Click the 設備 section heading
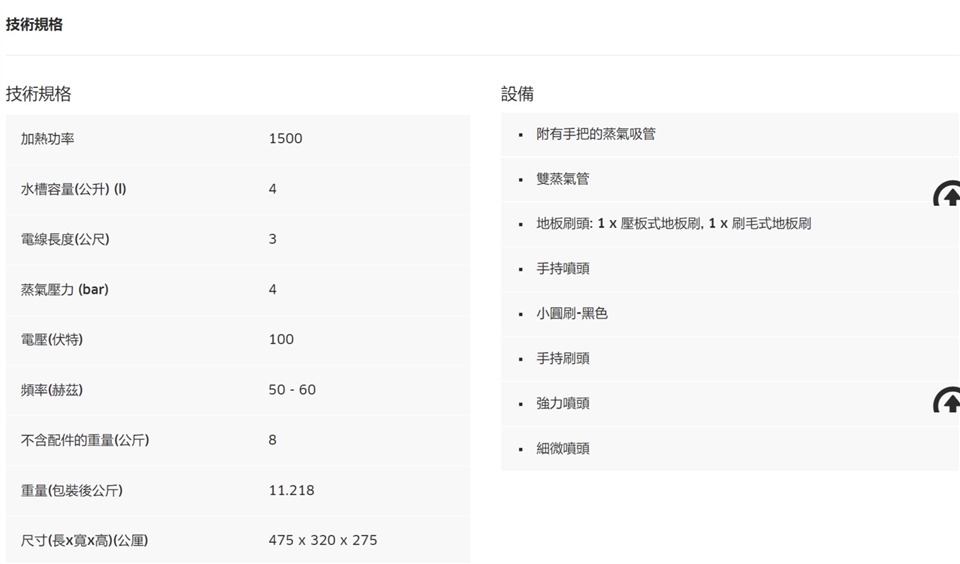The height and width of the screenshot is (564, 960). click(517, 94)
